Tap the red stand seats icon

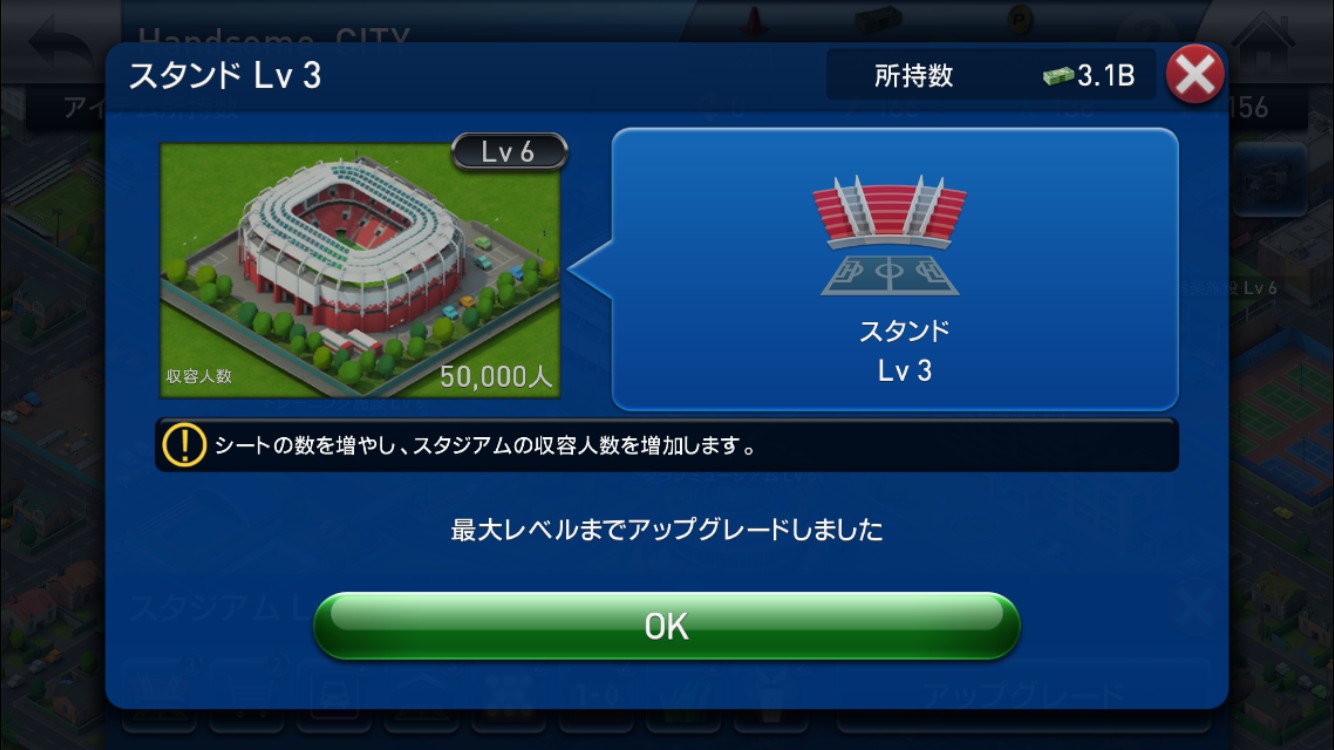tap(889, 235)
